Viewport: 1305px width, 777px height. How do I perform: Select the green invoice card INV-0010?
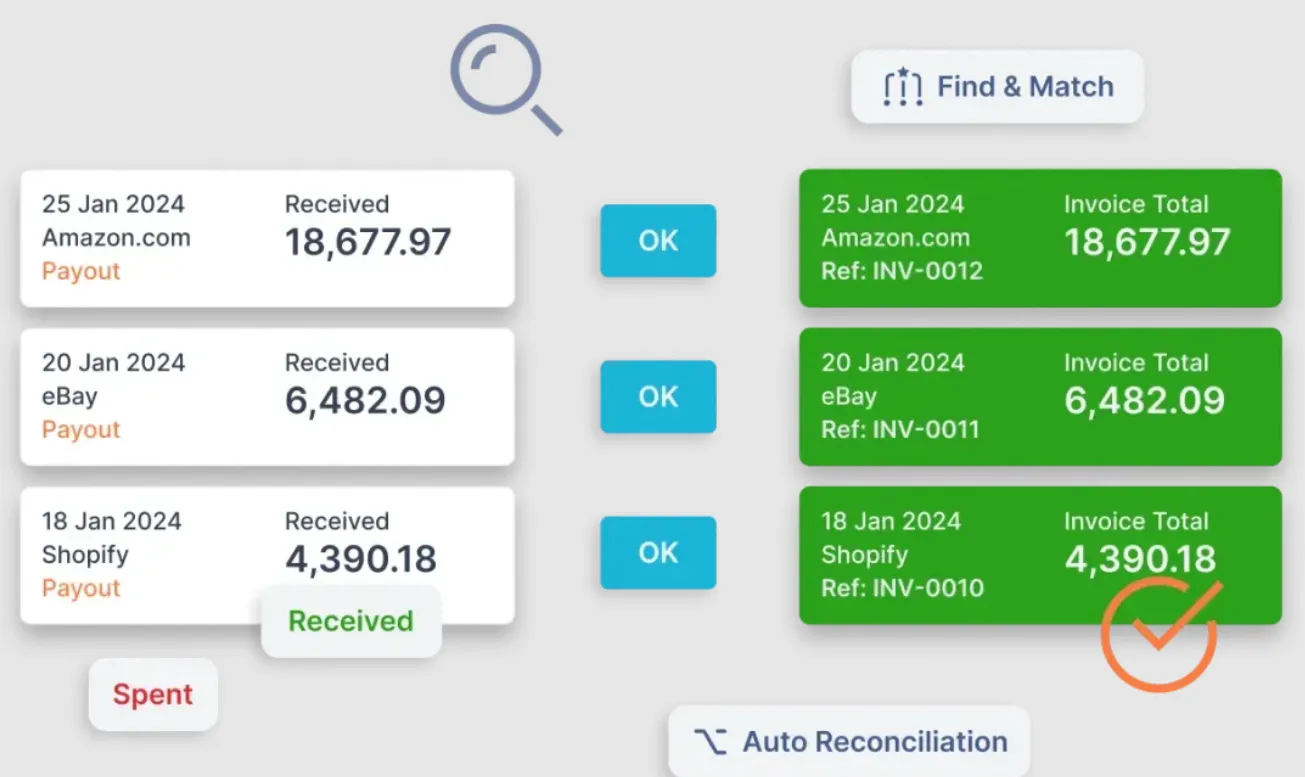coord(1040,555)
